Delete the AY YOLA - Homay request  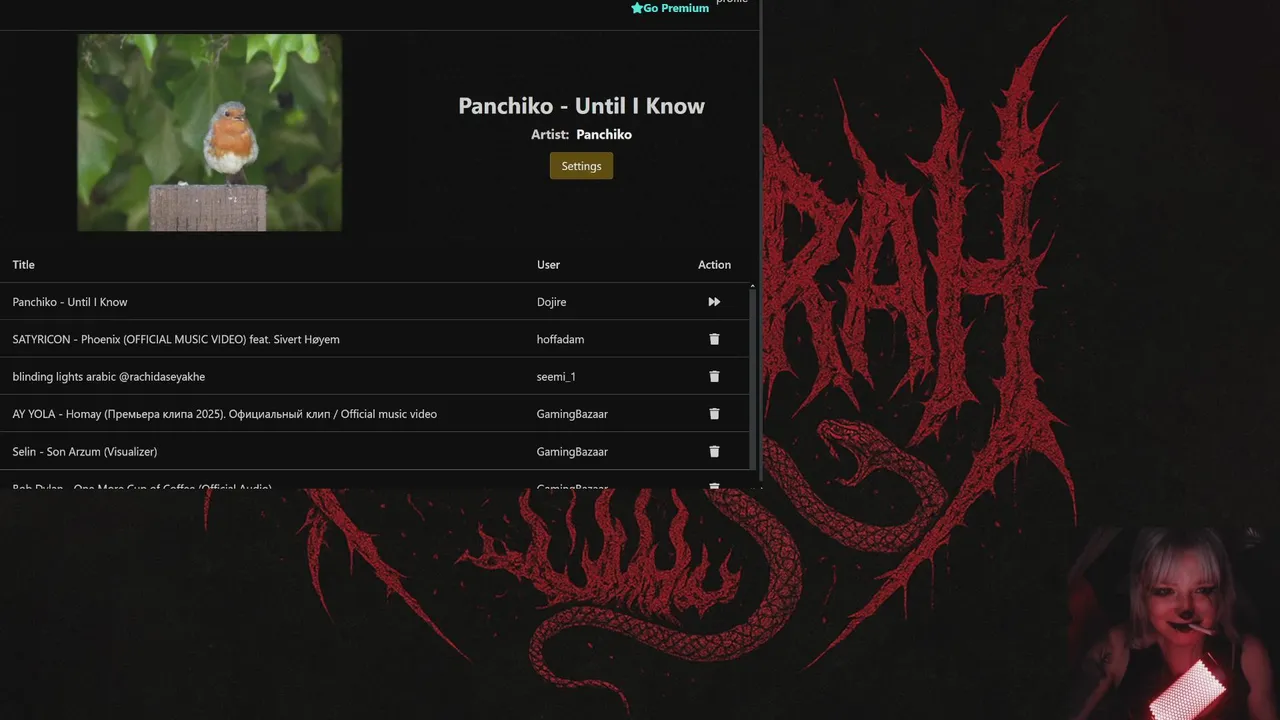[714, 414]
